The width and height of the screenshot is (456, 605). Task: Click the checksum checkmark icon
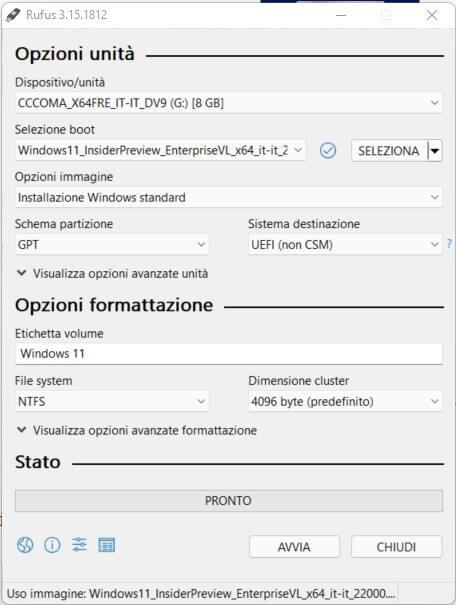pos(328,150)
